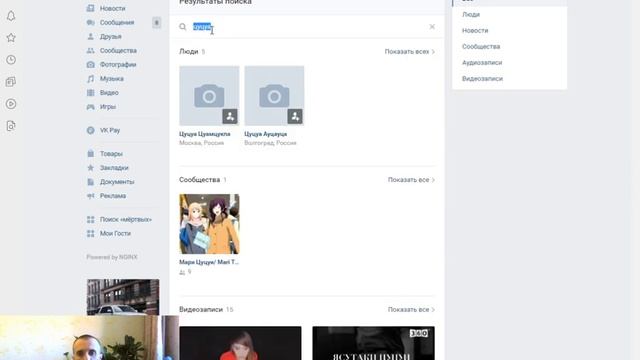Click the Друзья person icon
Viewport: 640px width, 360px height.
pyautogui.click(x=91, y=36)
